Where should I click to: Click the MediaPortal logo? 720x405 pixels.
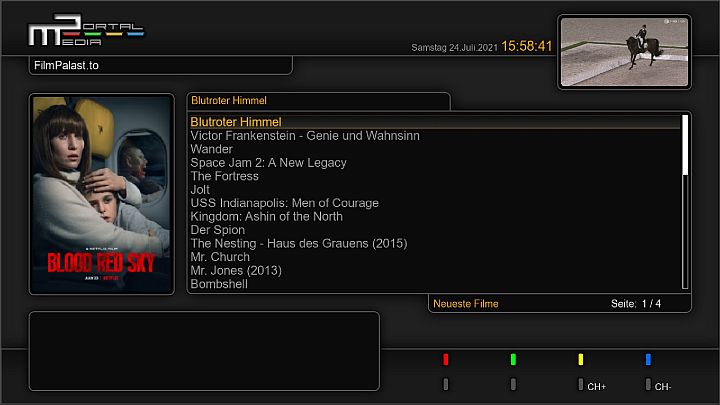(x=85, y=33)
